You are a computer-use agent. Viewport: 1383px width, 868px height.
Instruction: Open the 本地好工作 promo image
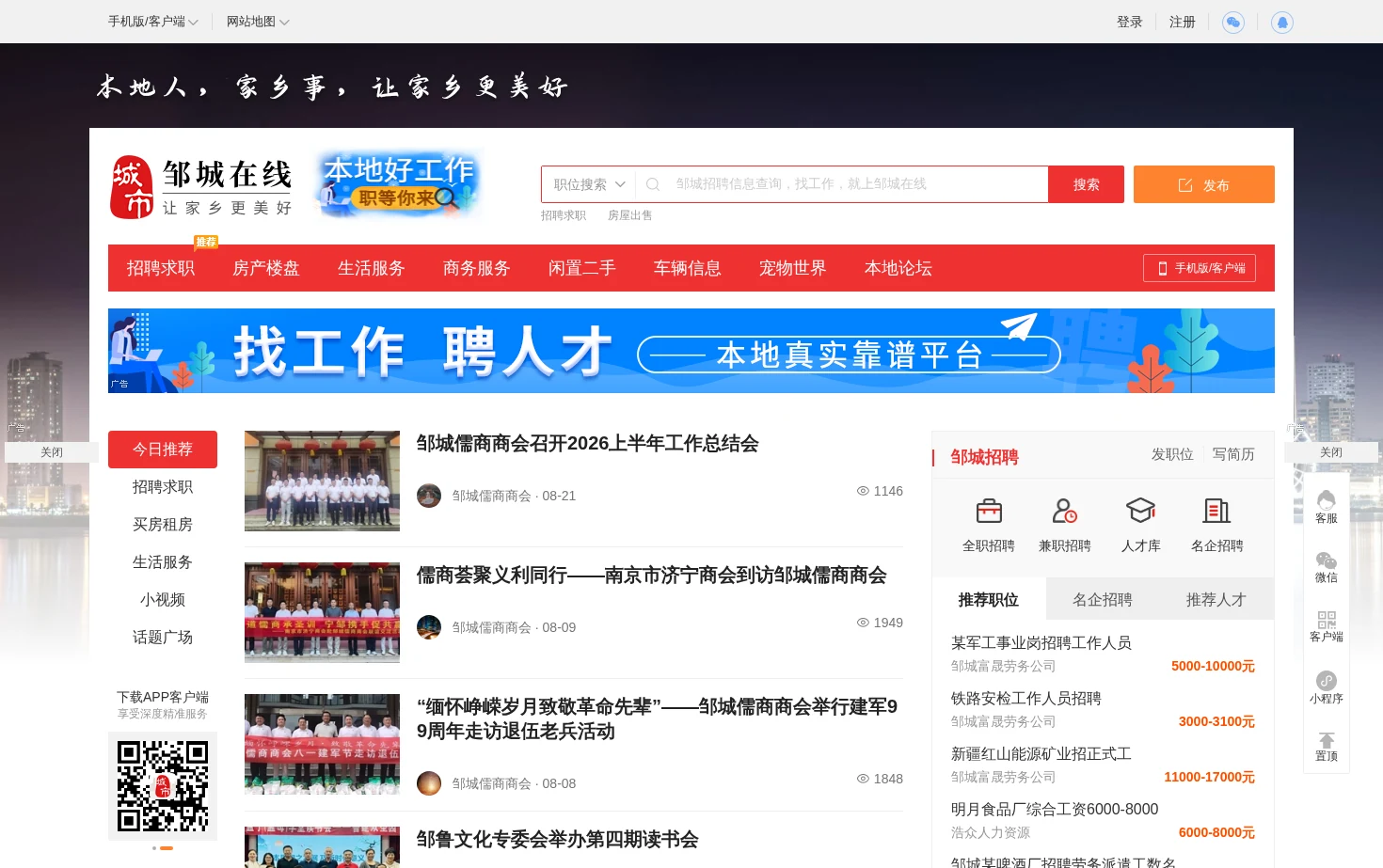[400, 183]
